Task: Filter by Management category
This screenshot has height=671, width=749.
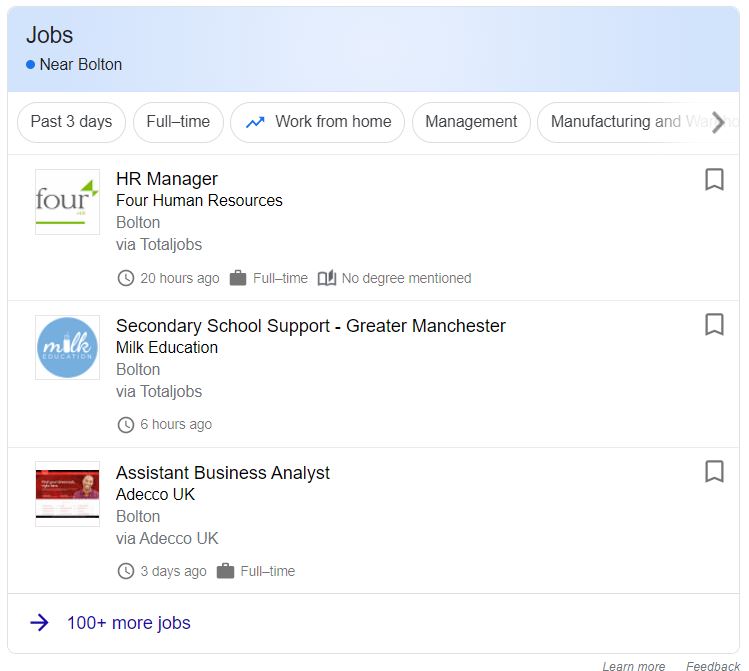Action: [x=471, y=122]
